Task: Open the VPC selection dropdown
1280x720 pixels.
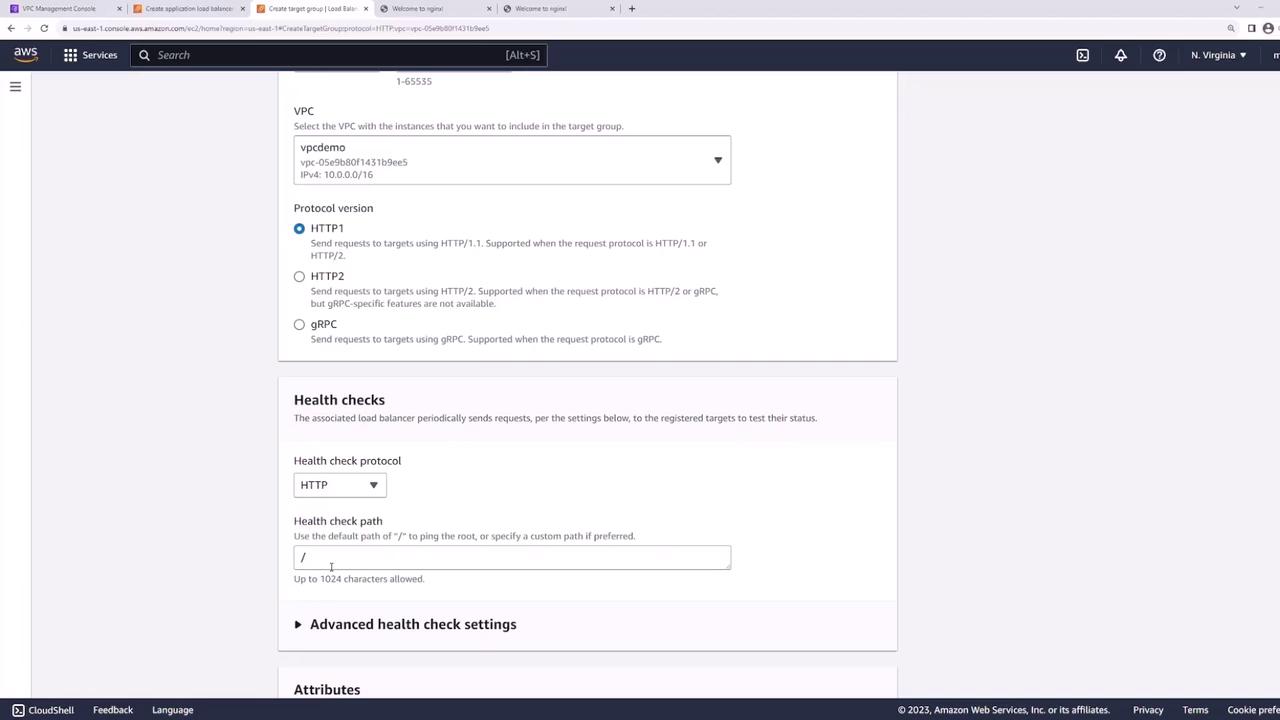Action: [512, 160]
